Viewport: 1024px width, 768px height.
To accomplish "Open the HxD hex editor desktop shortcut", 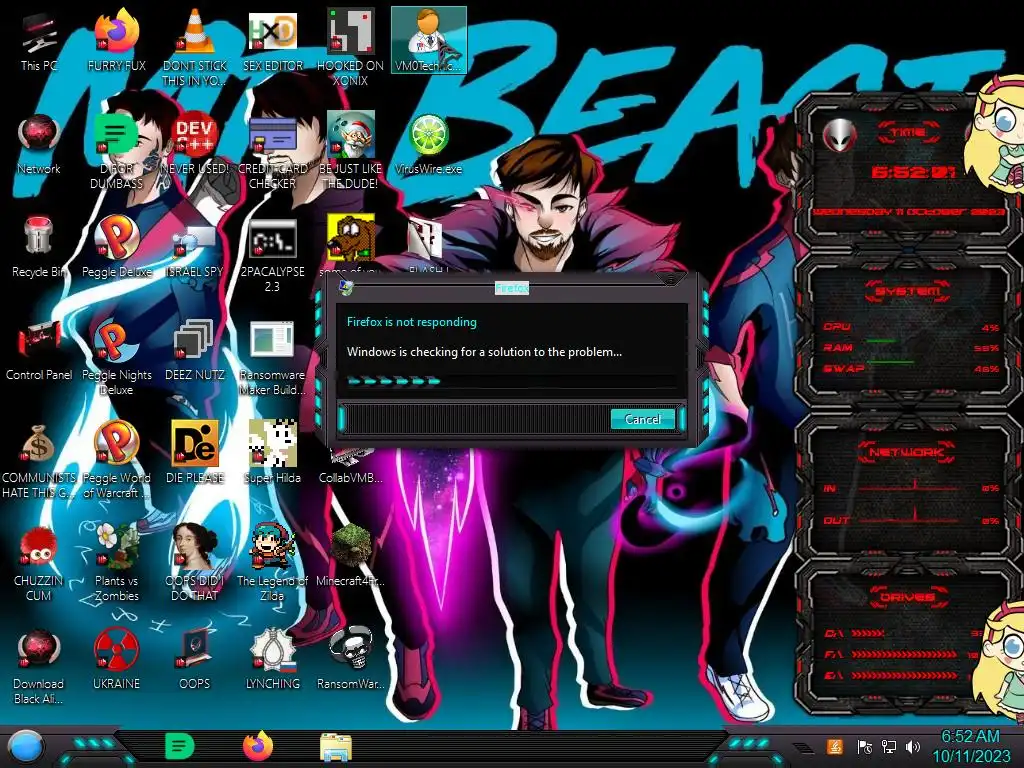I will pos(272,42).
